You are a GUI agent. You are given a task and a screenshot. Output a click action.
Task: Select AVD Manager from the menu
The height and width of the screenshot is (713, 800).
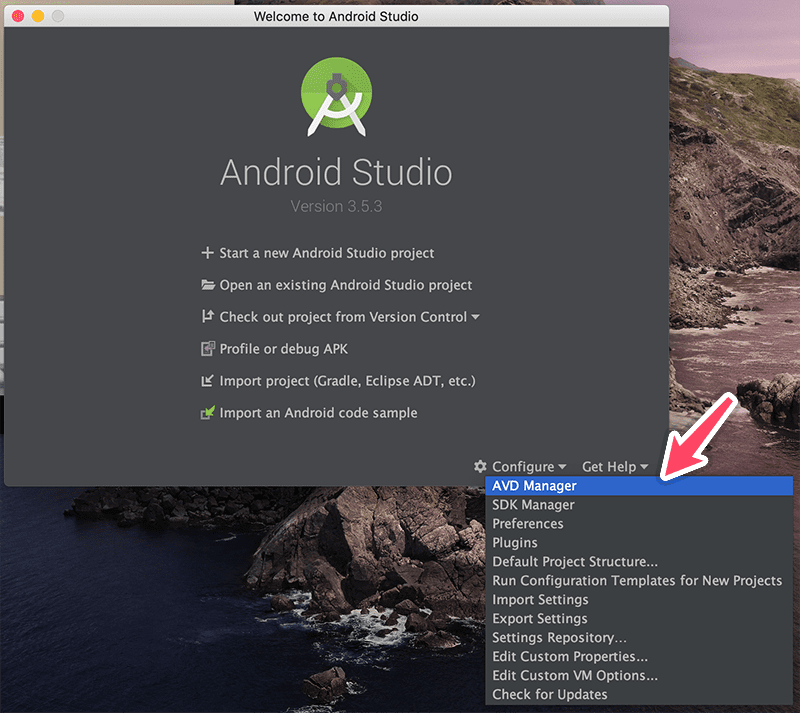639,485
